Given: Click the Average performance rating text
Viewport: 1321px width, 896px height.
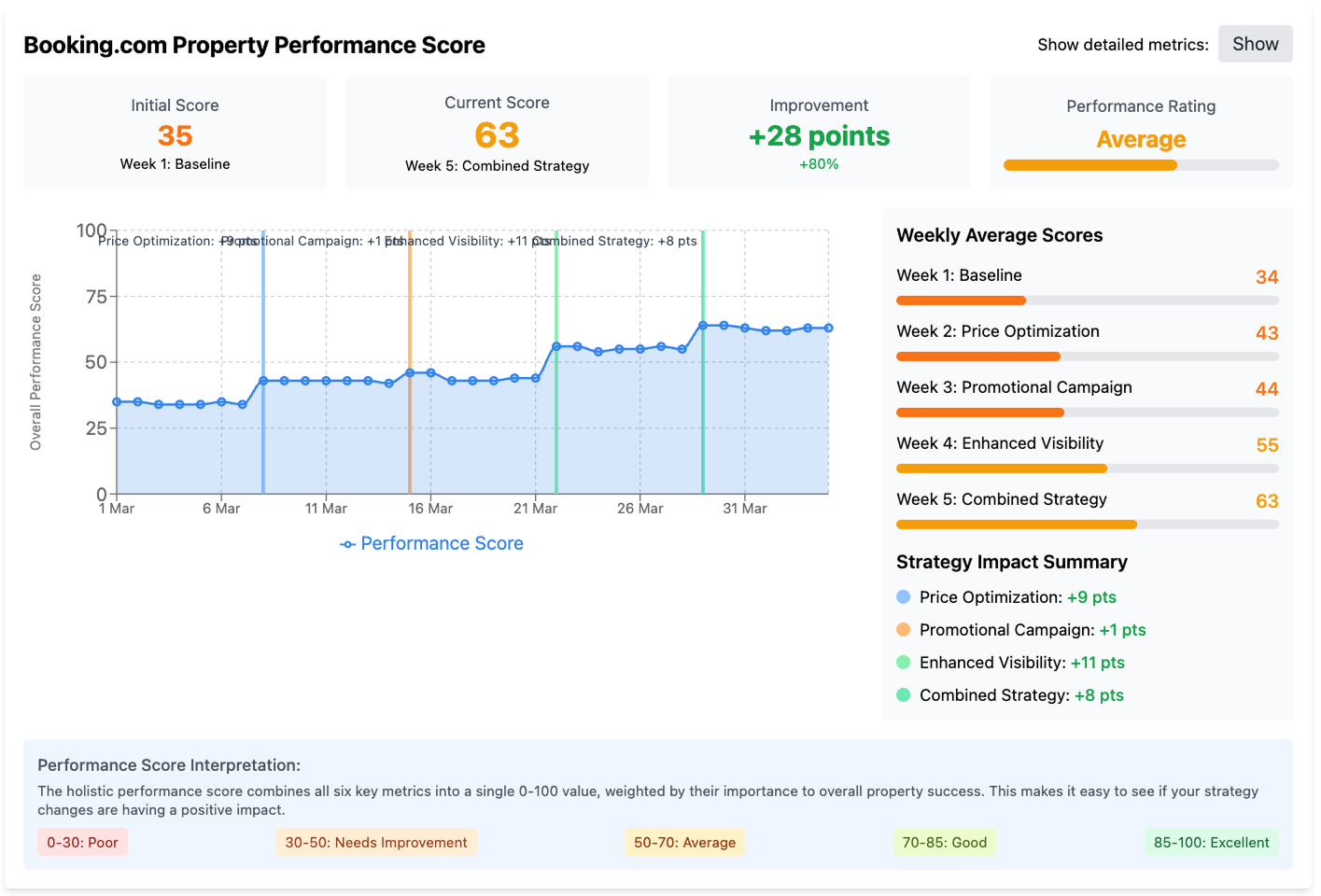Looking at the screenshot, I should pos(1141,139).
